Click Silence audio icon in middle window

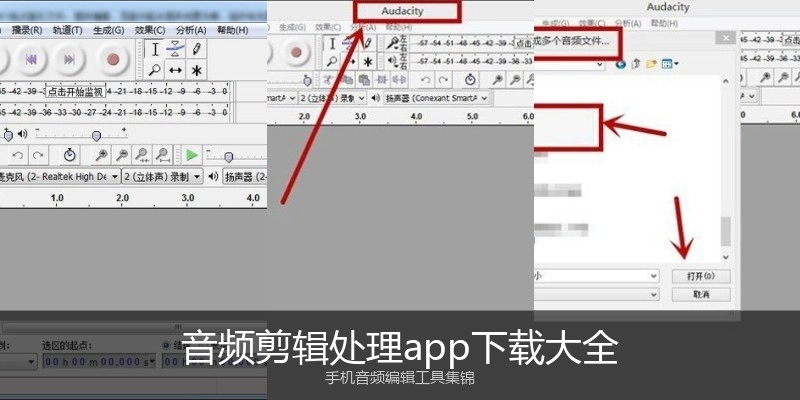tap(399, 80)
